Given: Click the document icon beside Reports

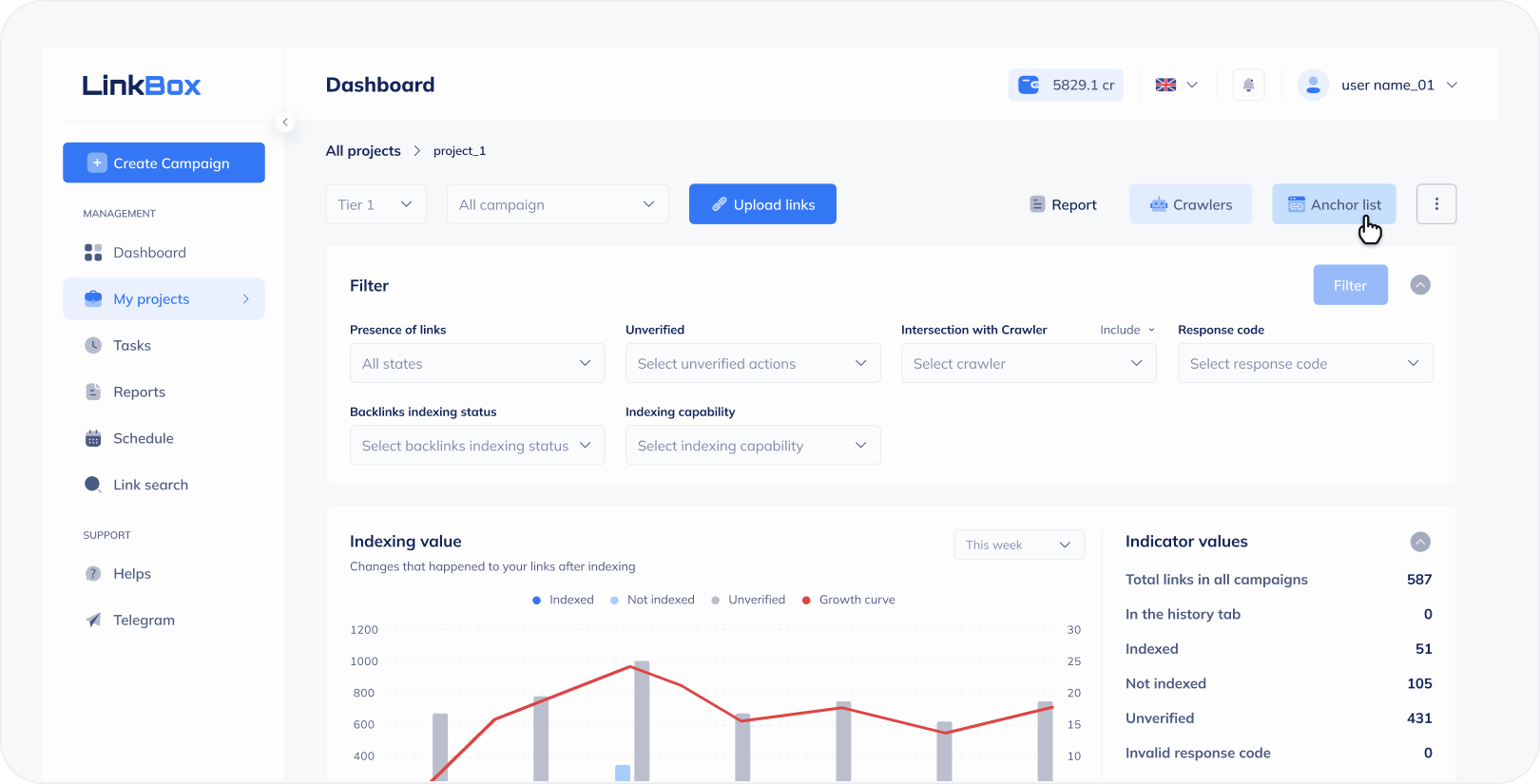Looking at the screenshot, I should click(x=93, y=392).
